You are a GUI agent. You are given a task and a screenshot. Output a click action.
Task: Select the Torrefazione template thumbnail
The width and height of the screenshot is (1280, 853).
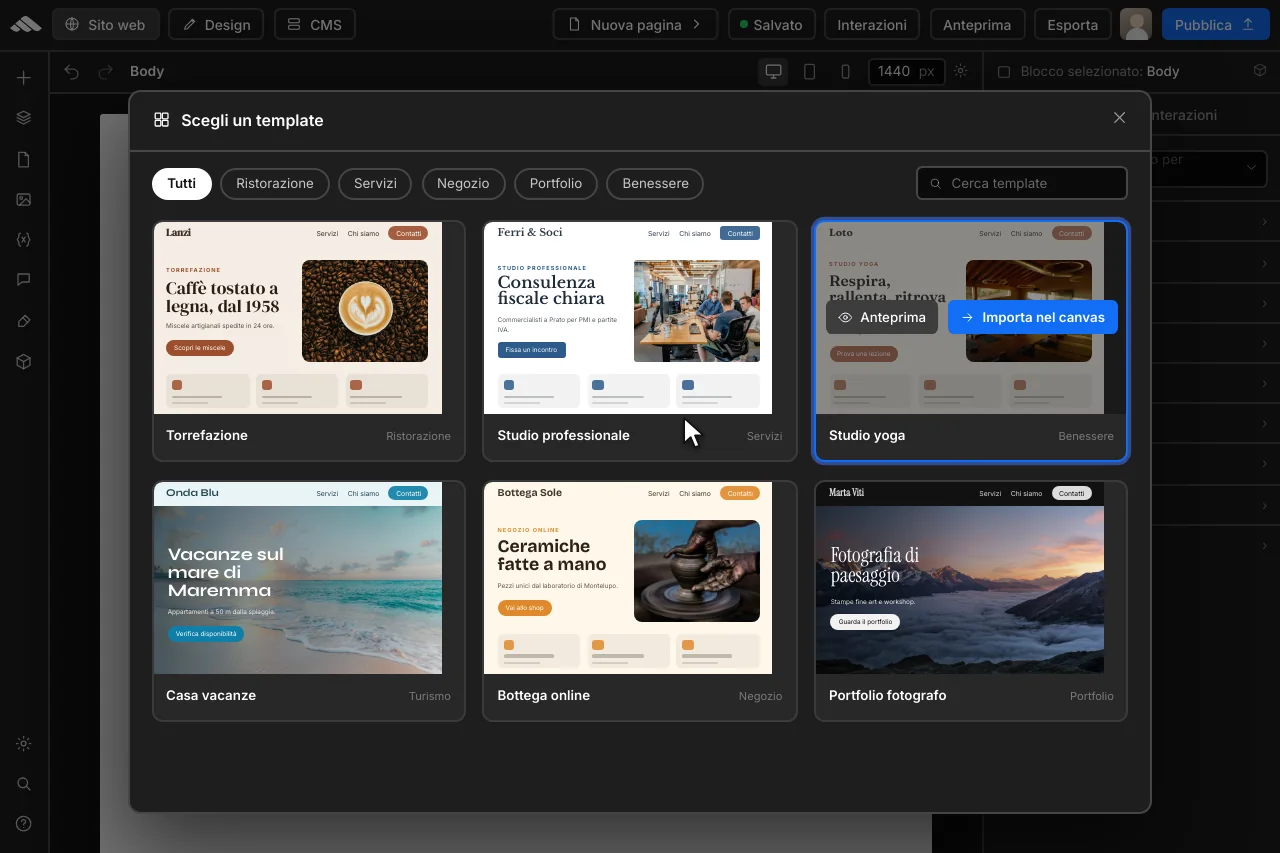click(x=298, y=318)
